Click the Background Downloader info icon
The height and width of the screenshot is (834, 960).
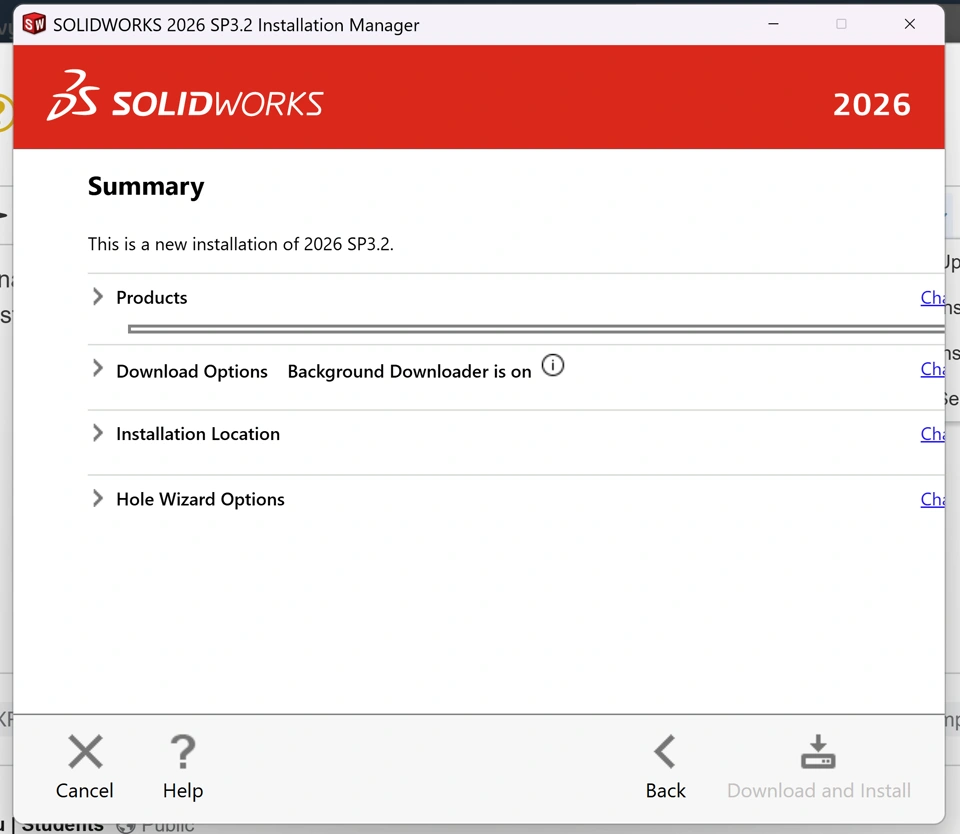[553, 366]
